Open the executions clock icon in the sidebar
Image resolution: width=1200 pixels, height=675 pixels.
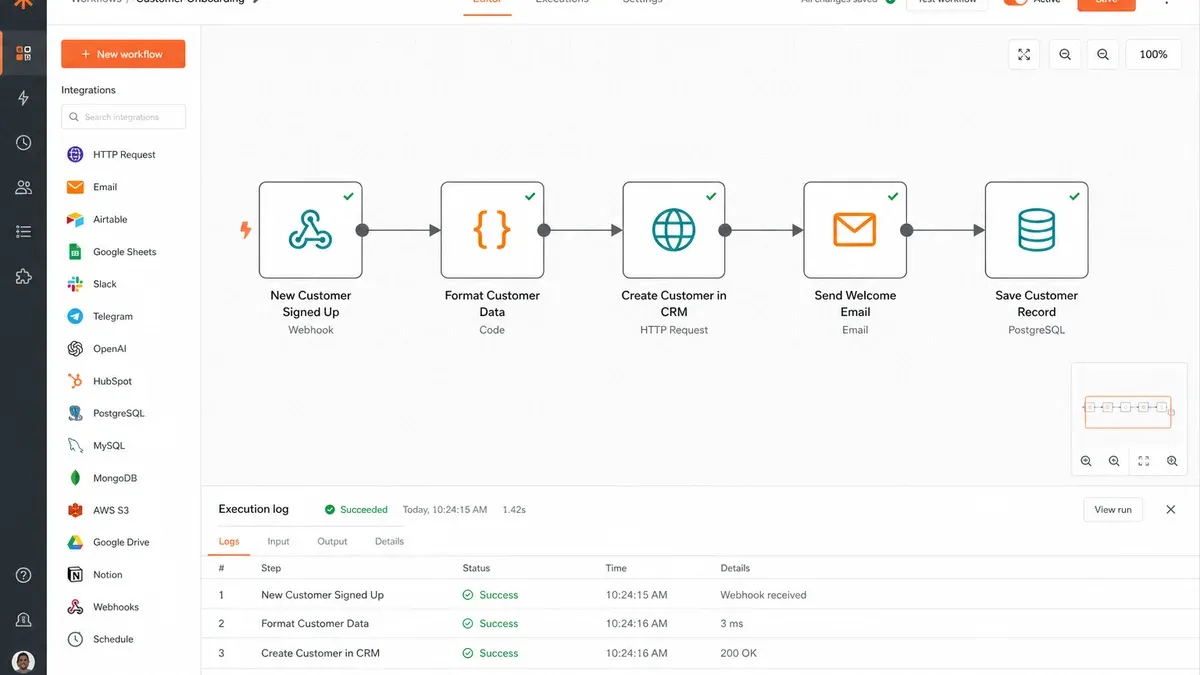click(23, 143)
